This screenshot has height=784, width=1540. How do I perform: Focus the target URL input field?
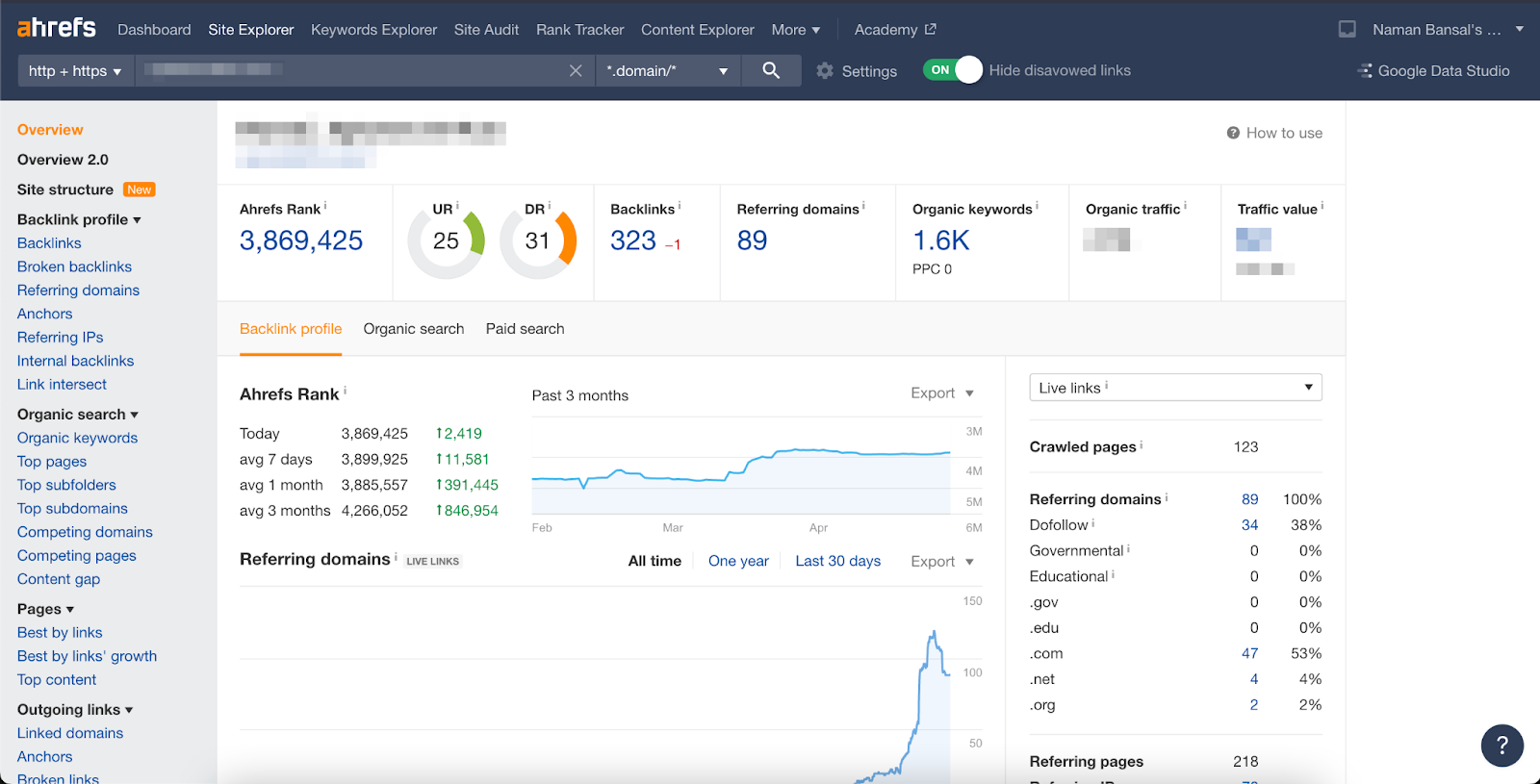click(351, 70)
